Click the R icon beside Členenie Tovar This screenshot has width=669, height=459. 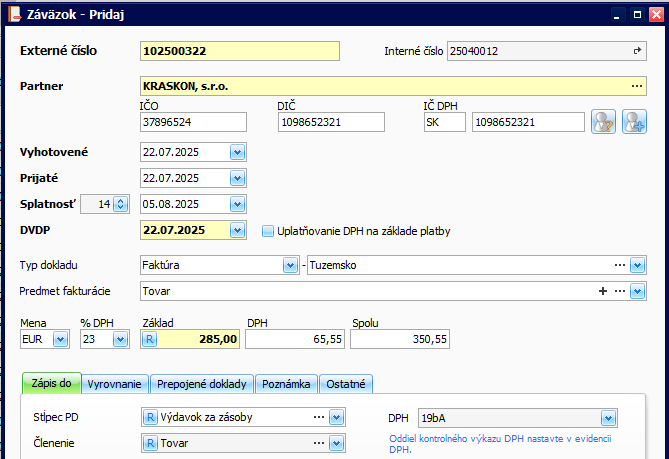pyautogui.click(x=150, y=443)
